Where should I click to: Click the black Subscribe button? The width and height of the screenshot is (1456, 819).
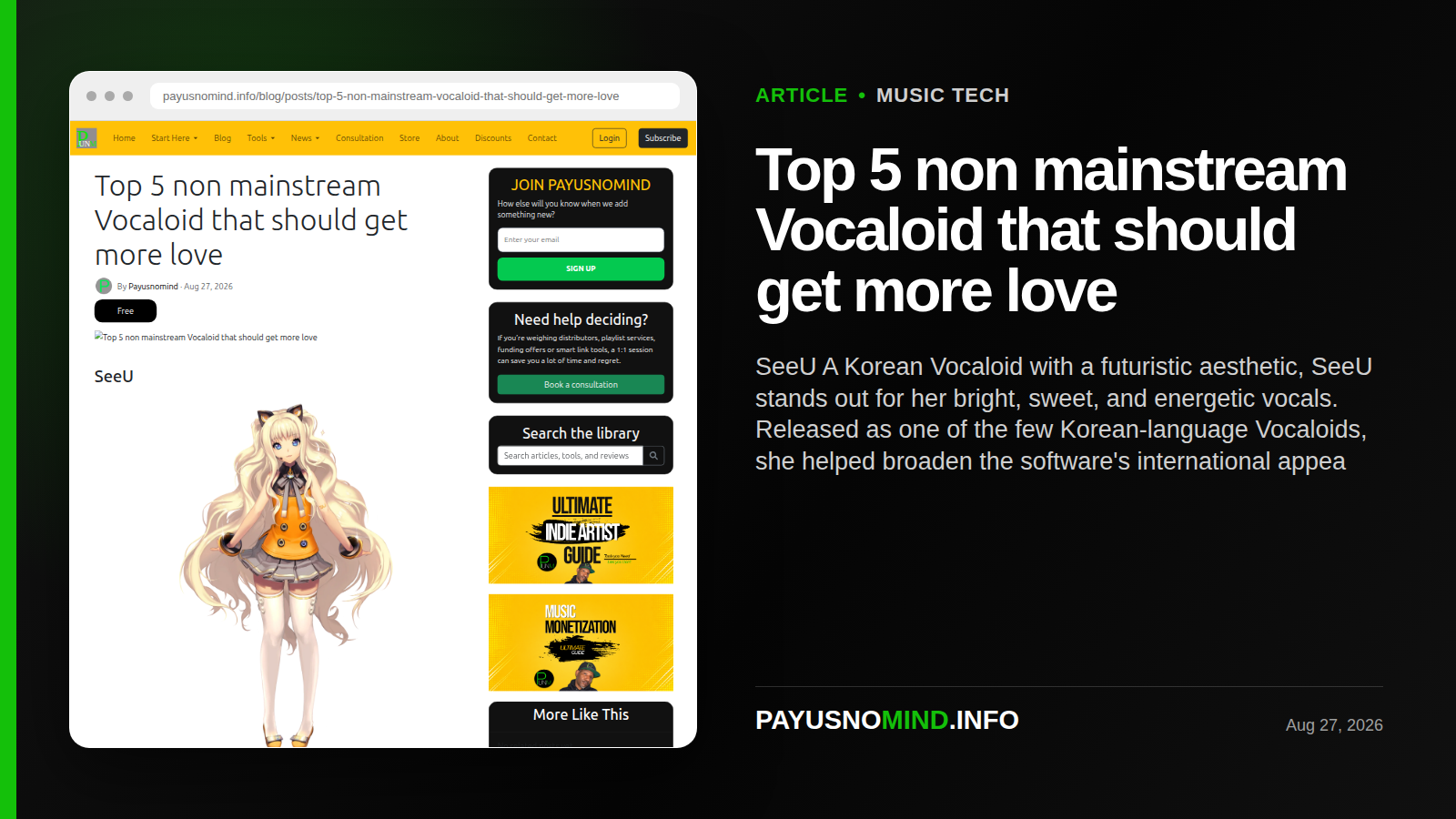[x=662, y=138]
